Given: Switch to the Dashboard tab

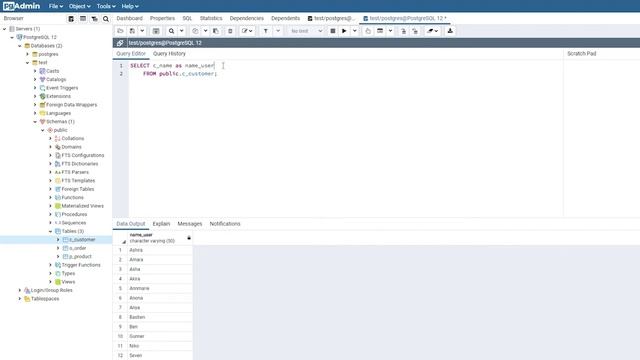Looking at the screenshot, I should pos(129,18).
